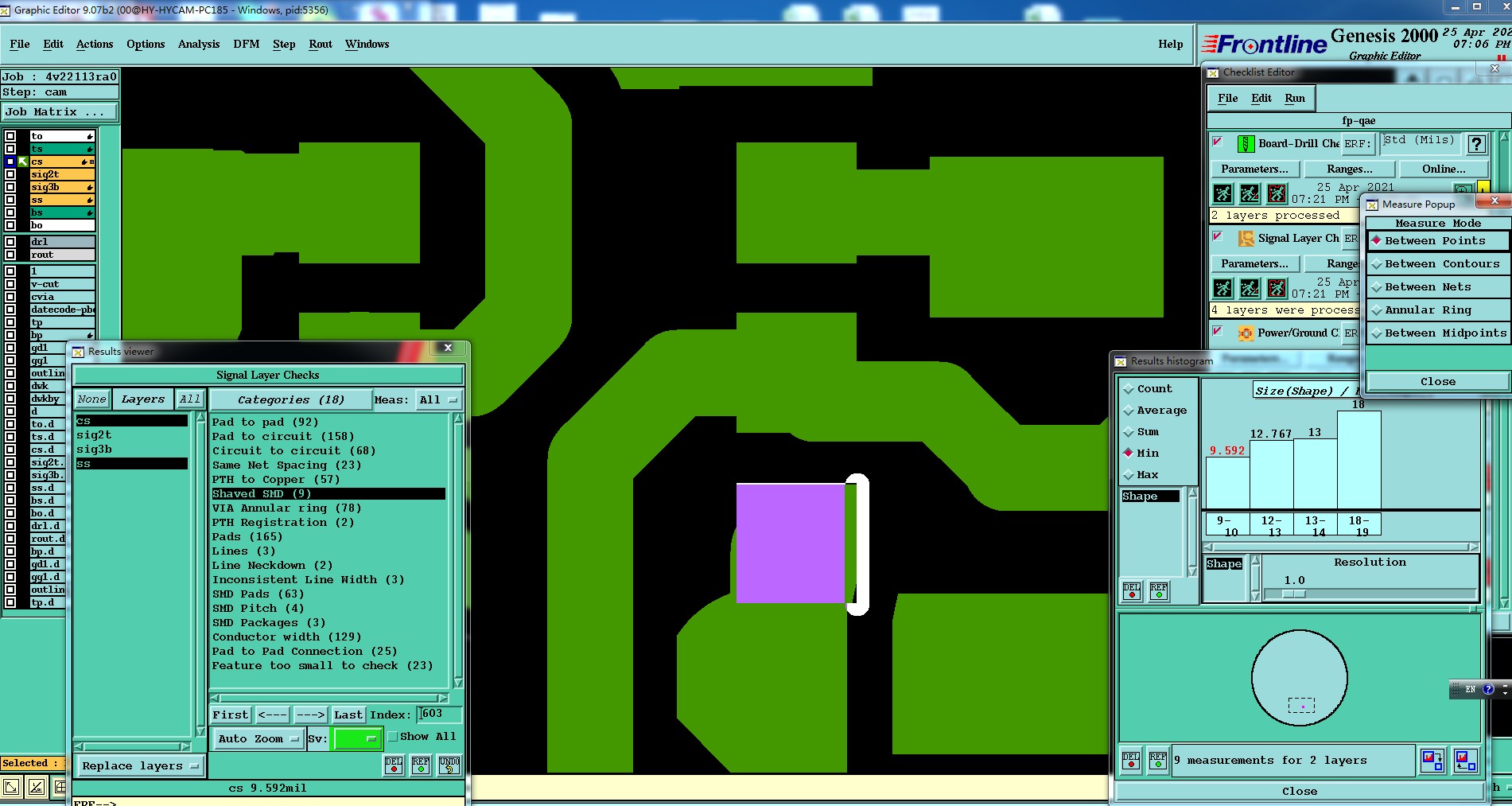Click Last button in Results viewer
This screenshot has height=806, width=1512.
pos(348,715)
